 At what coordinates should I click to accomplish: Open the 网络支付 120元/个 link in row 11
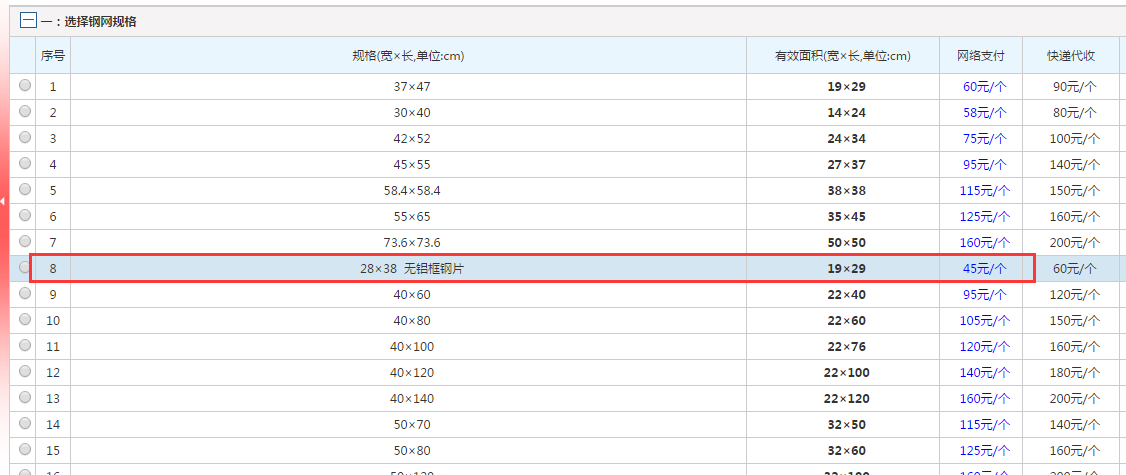pos(985,347)
